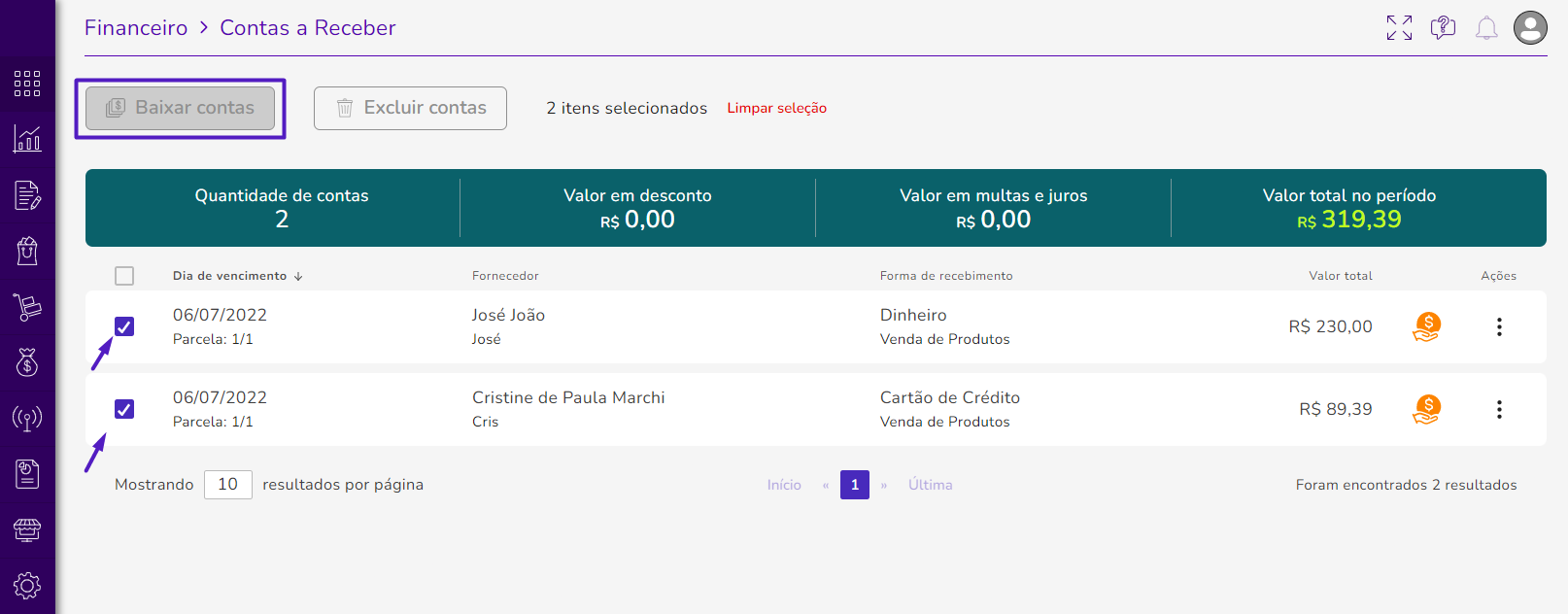The width and height of the screenshot is (1568, 614).
Task: Open the store front sidebar icon
Action: pos(27,530)
